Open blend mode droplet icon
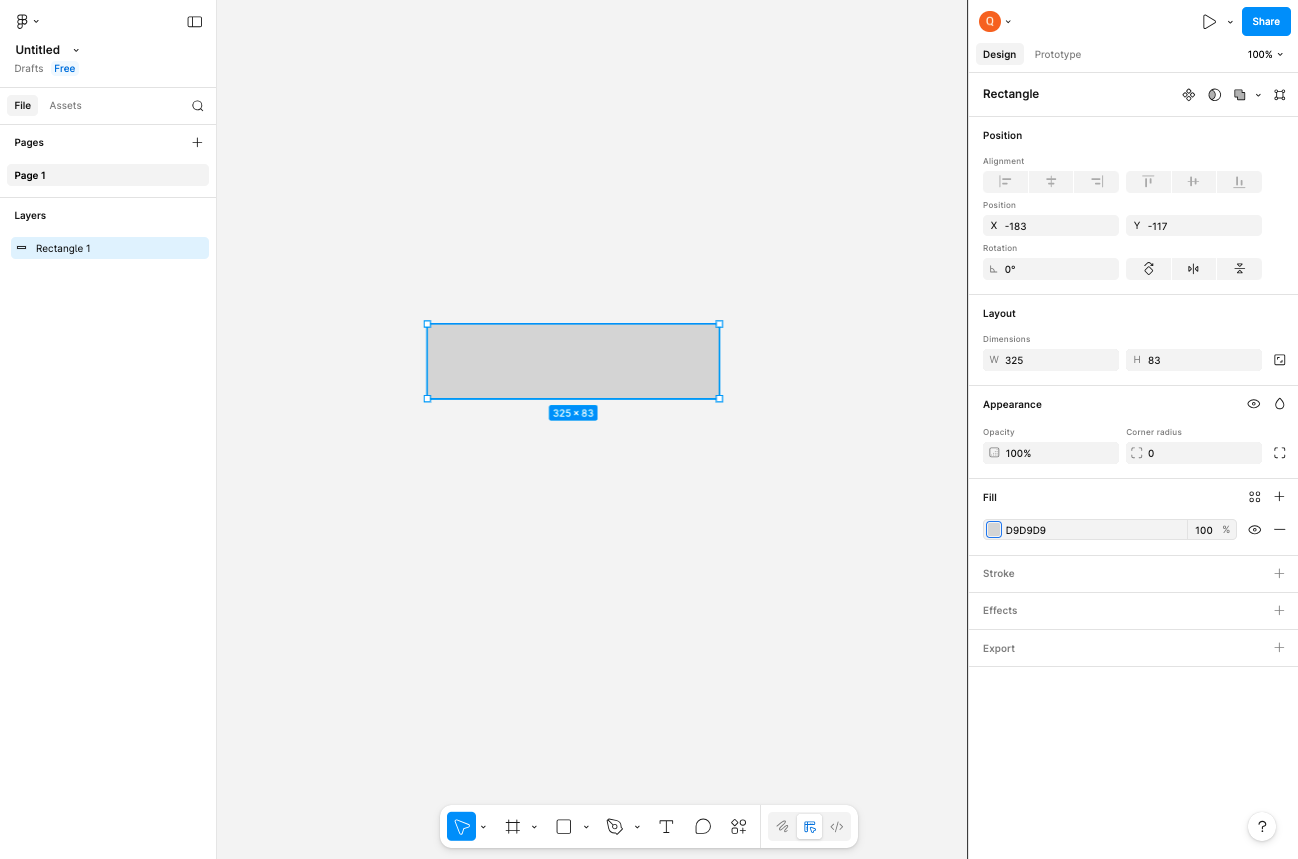This screenshot has width=1298, height=859. [x=1280, y=405]
